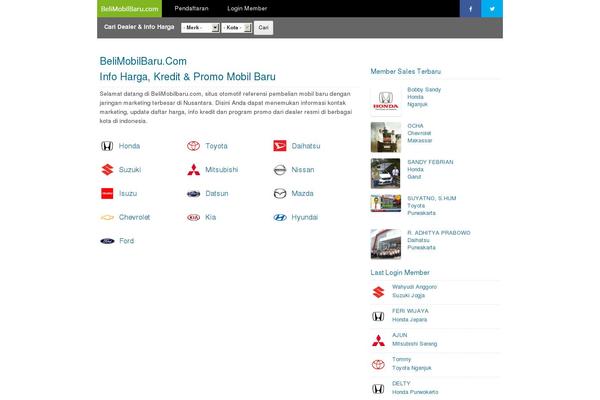The height and width of the screenshot is (400, 600).
Task: Open FERI WIJAYA member link
Action: click(x=410, y=311)
